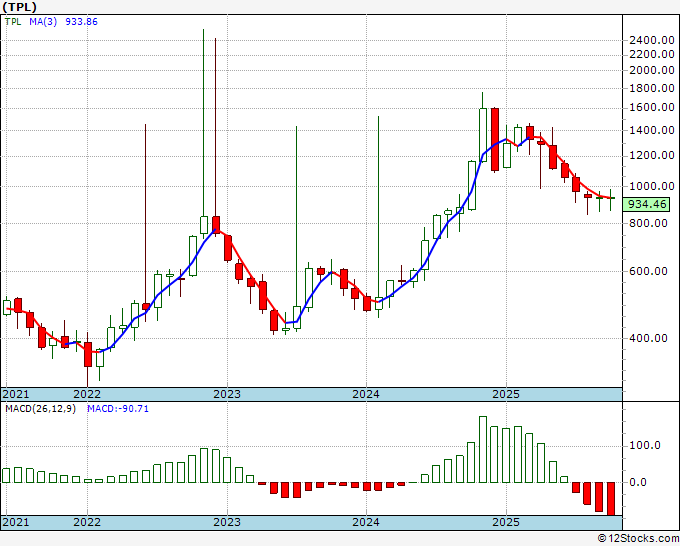Click 2022 on the price chart timeline
The width and height of the screenshot is (680, 546).
coord(87,394)
